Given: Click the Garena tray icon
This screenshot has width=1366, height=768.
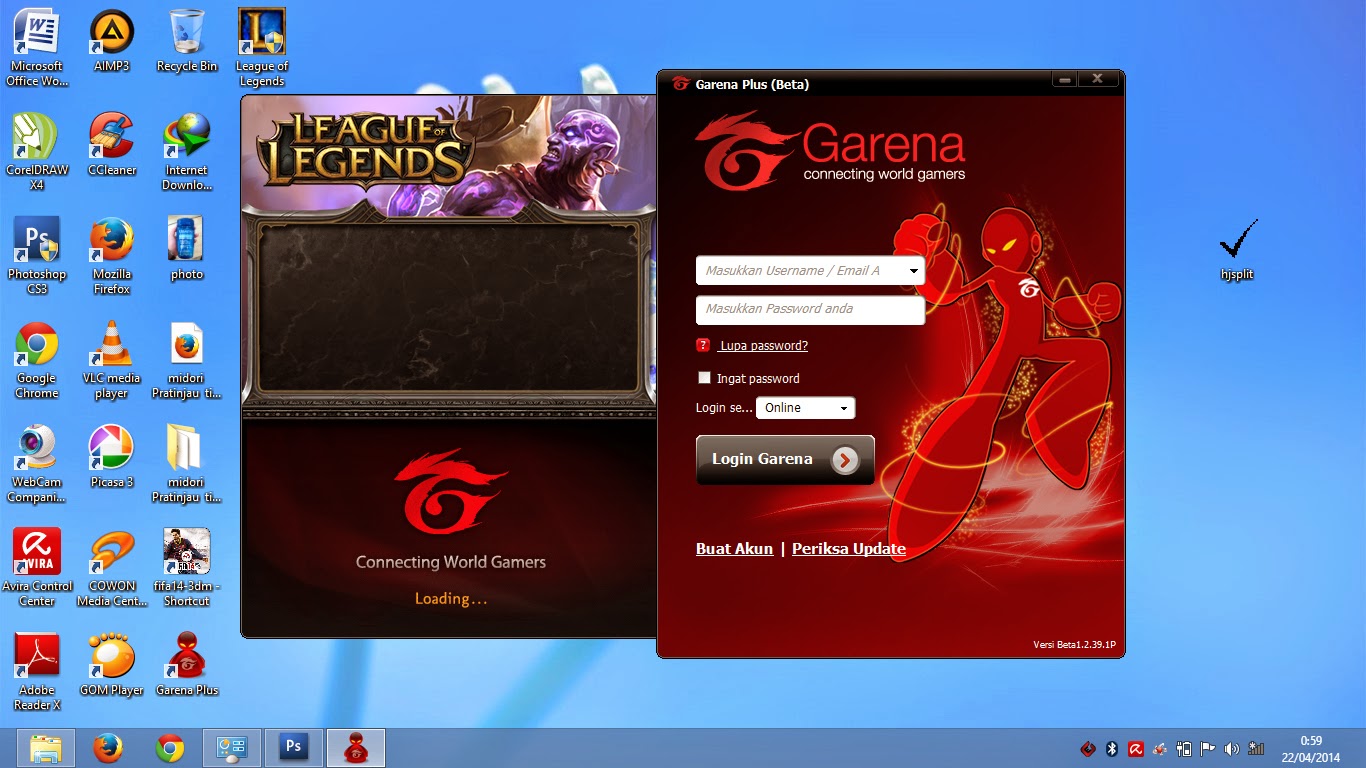Looking at the screenshot, I should (1088, 748).
